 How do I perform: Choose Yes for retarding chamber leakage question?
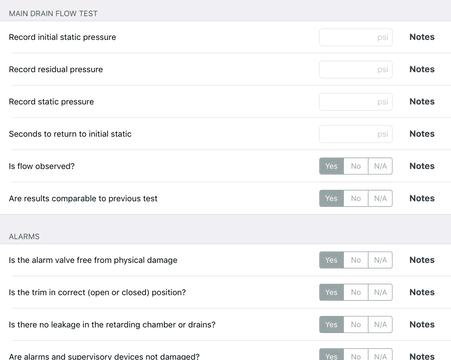[x=331, y=324]
